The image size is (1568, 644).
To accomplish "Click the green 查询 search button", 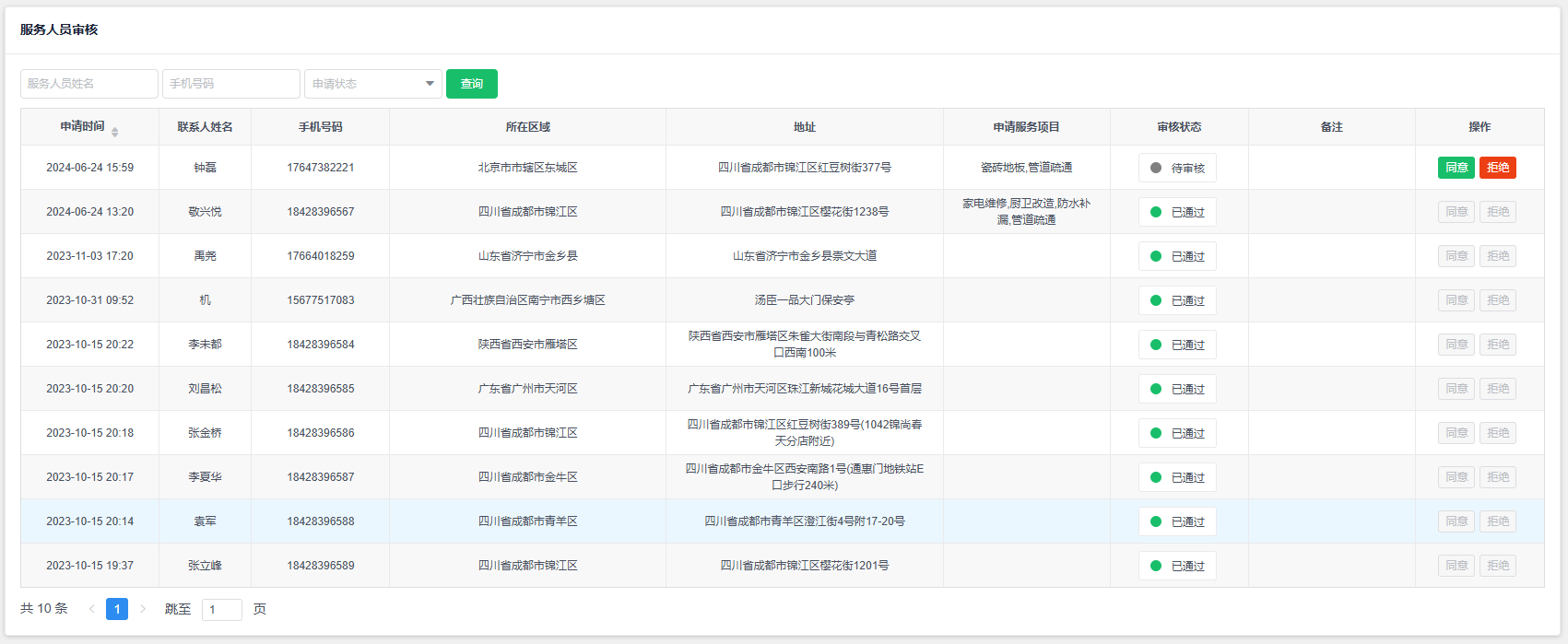I will 471,84.
